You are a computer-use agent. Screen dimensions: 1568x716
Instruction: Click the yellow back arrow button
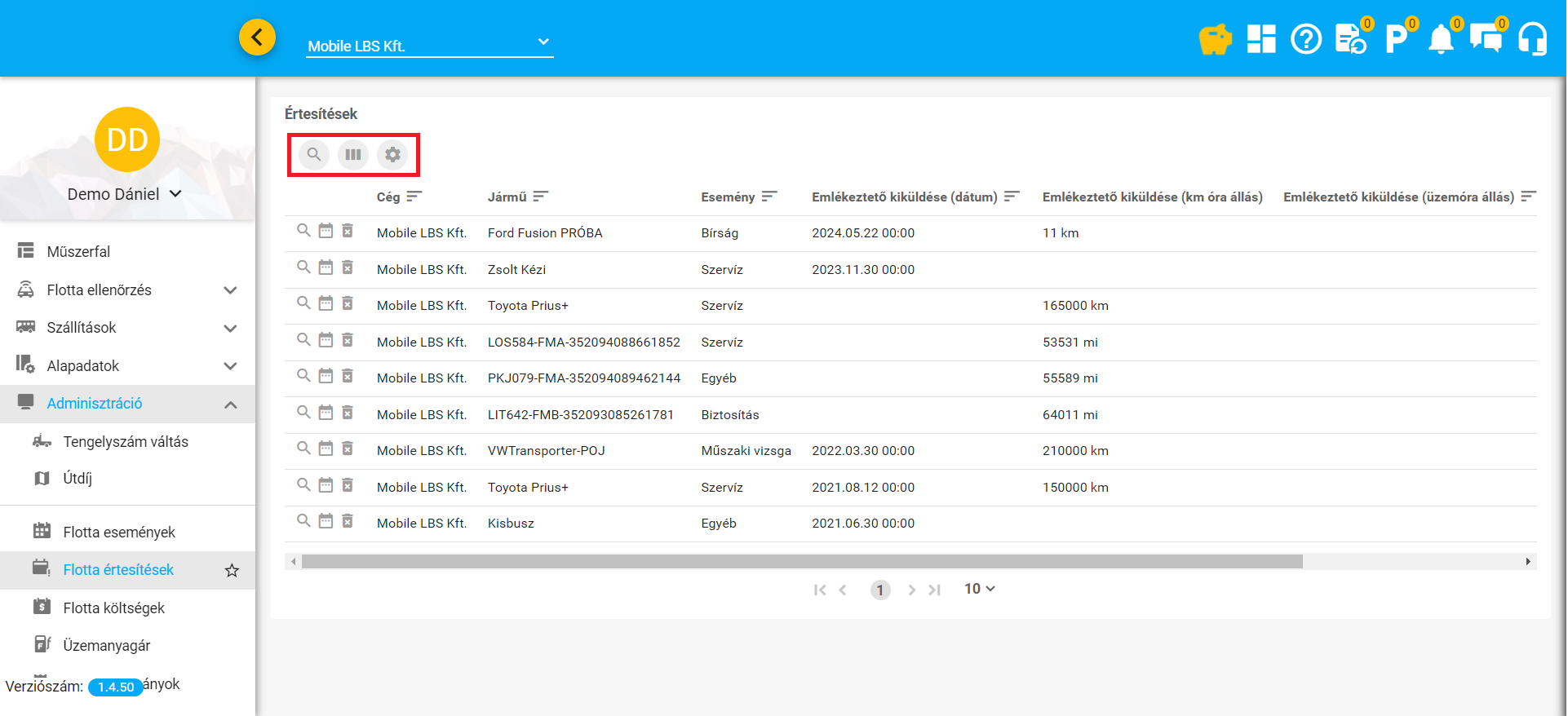(x=257, y=38)
